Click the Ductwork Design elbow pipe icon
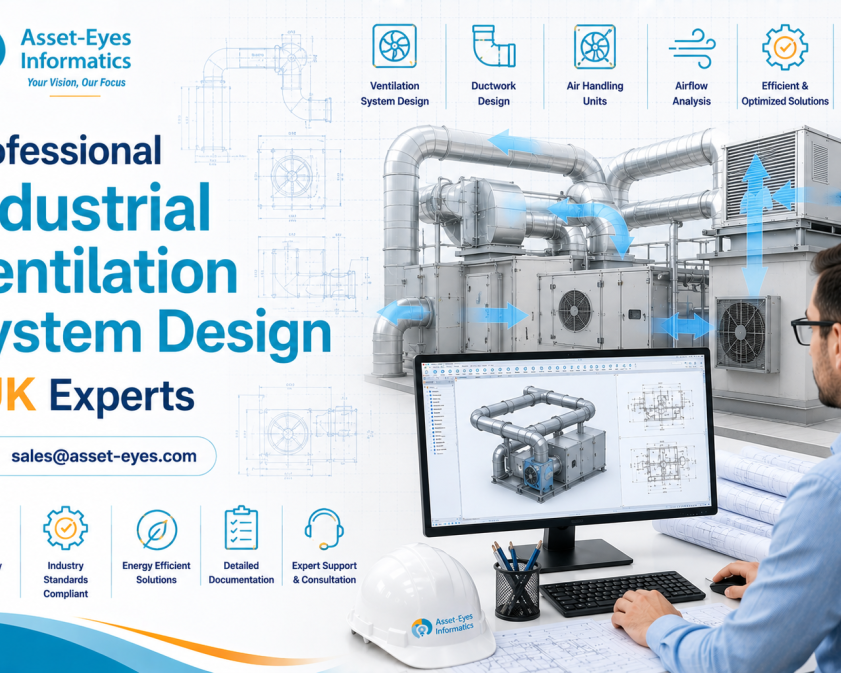Screen dimensions: 841x673 pyautogui.click(x=494, y=46)
